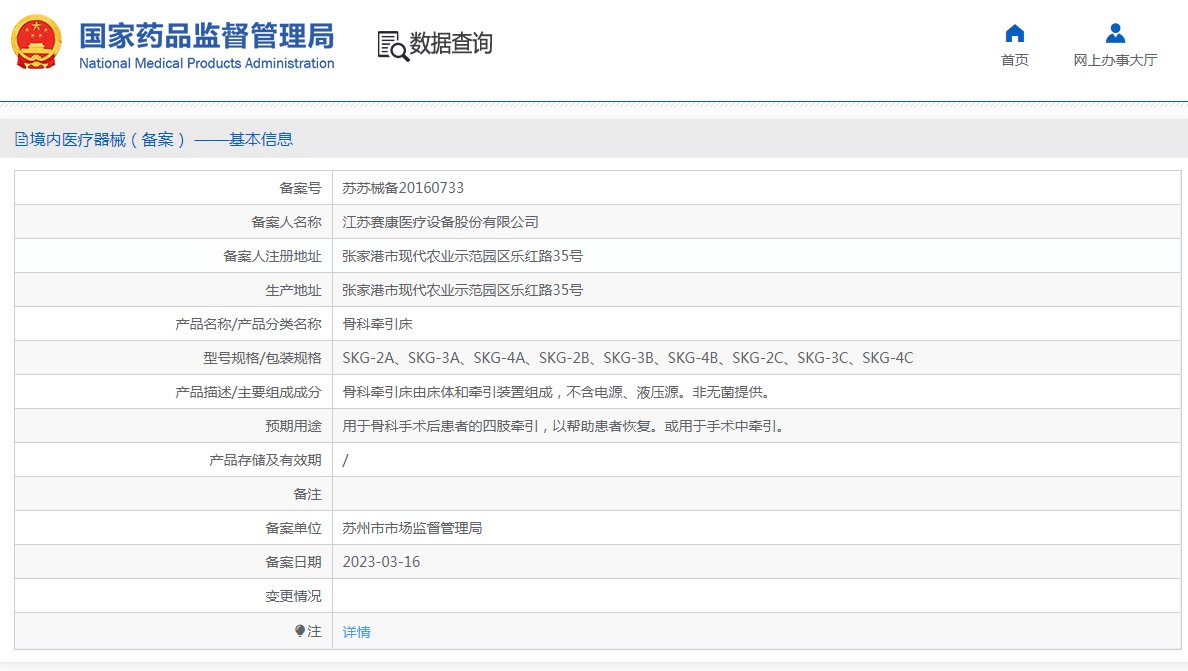The width and height of the screenshot is (1188, 671).
Task: Click 国家药品监督管理局 site title
Action: tap(206, 36)
